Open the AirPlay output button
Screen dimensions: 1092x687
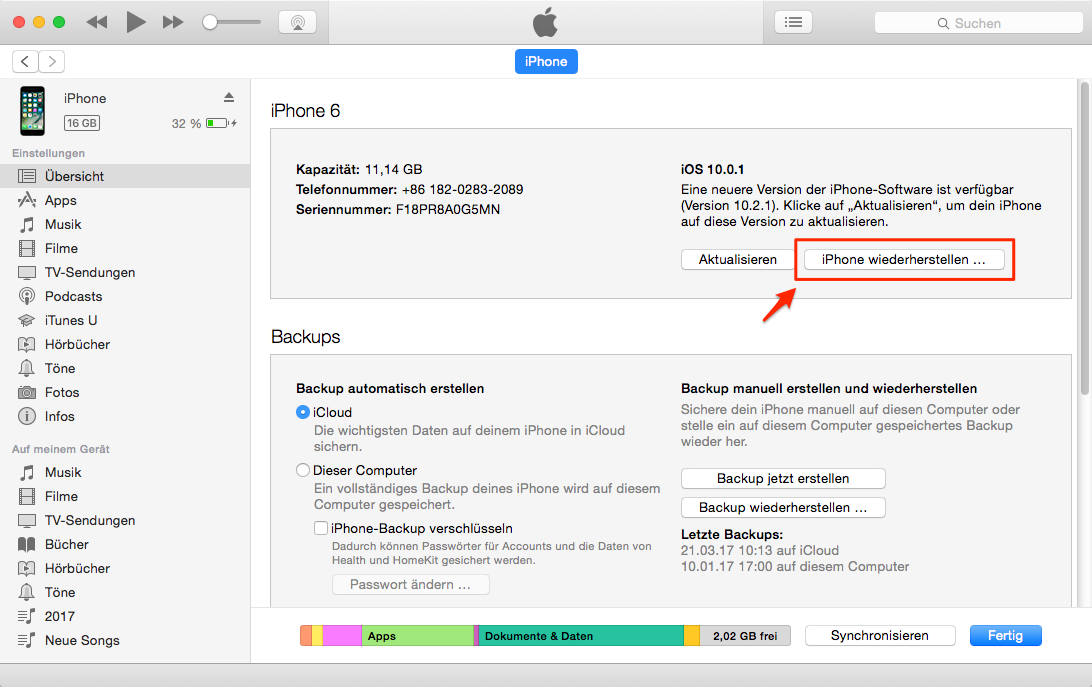point(297,22)
